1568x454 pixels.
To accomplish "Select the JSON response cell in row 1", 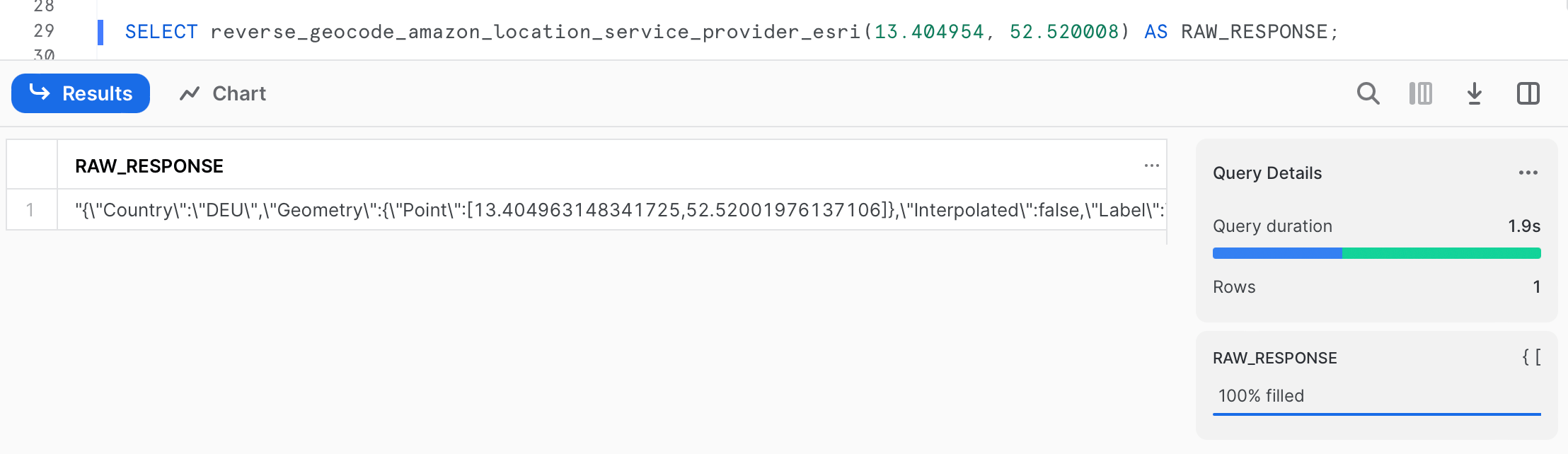I will 611,209.
